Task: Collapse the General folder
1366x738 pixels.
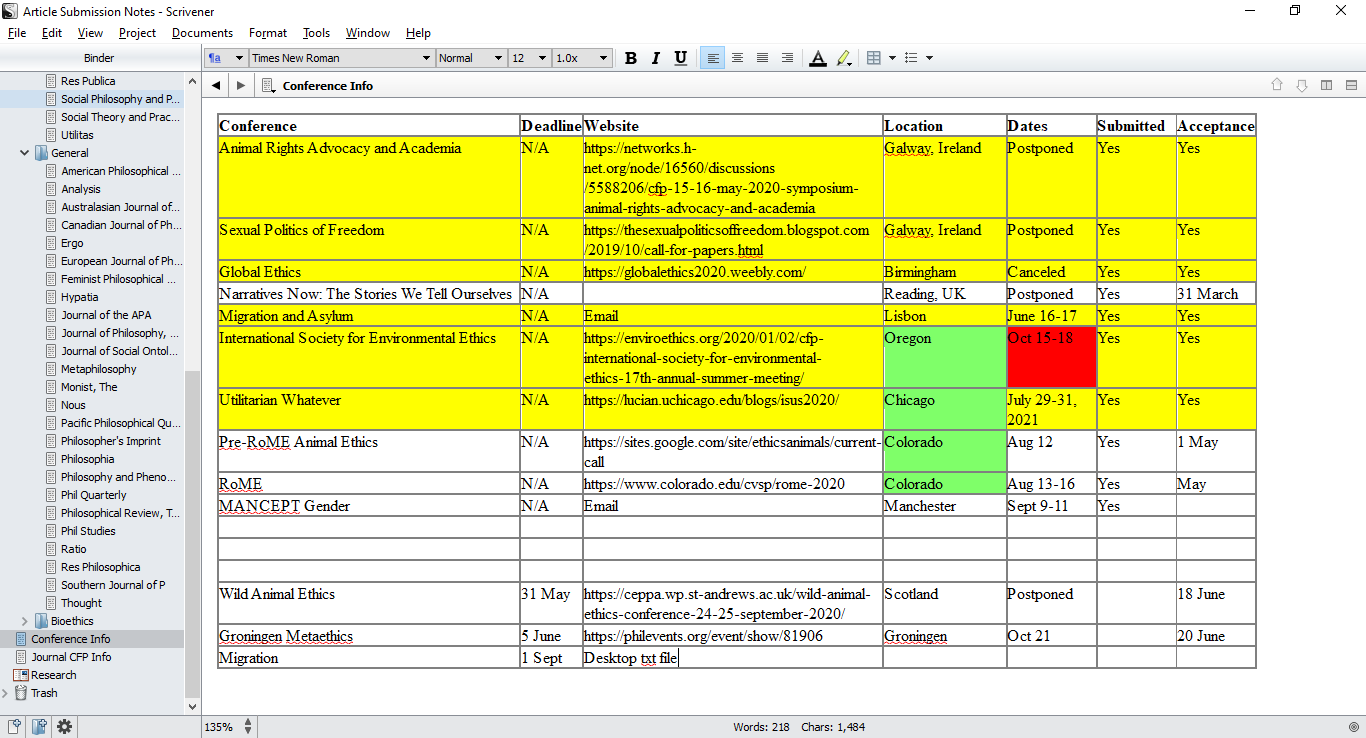Action: [25, 153]
